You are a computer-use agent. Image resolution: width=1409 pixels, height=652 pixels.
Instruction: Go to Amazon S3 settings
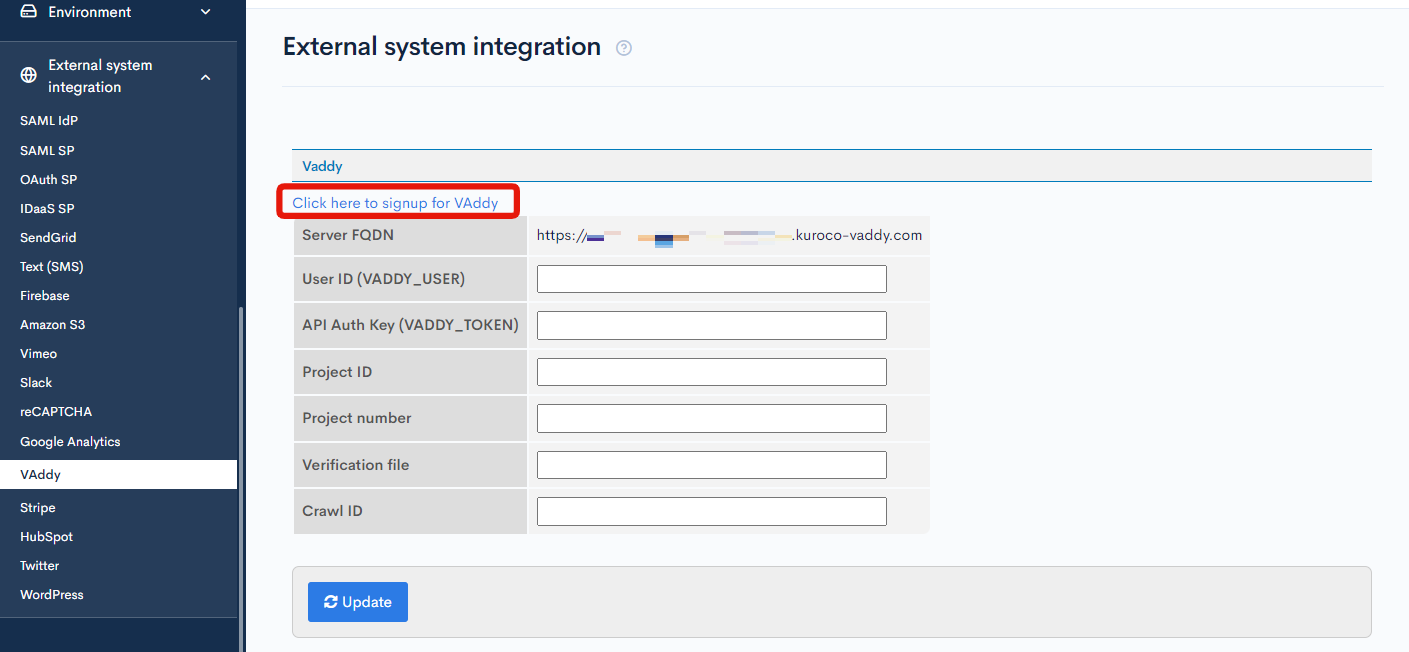(52, 324)
